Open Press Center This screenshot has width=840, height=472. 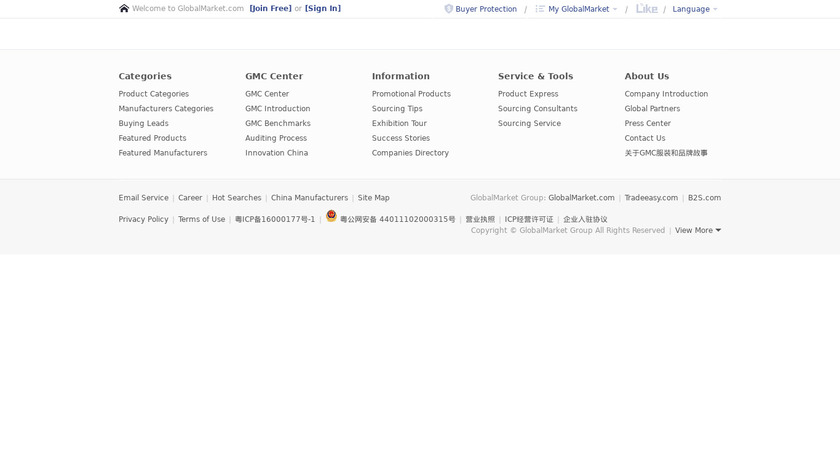pyautogui.click(x=648, y=123)
